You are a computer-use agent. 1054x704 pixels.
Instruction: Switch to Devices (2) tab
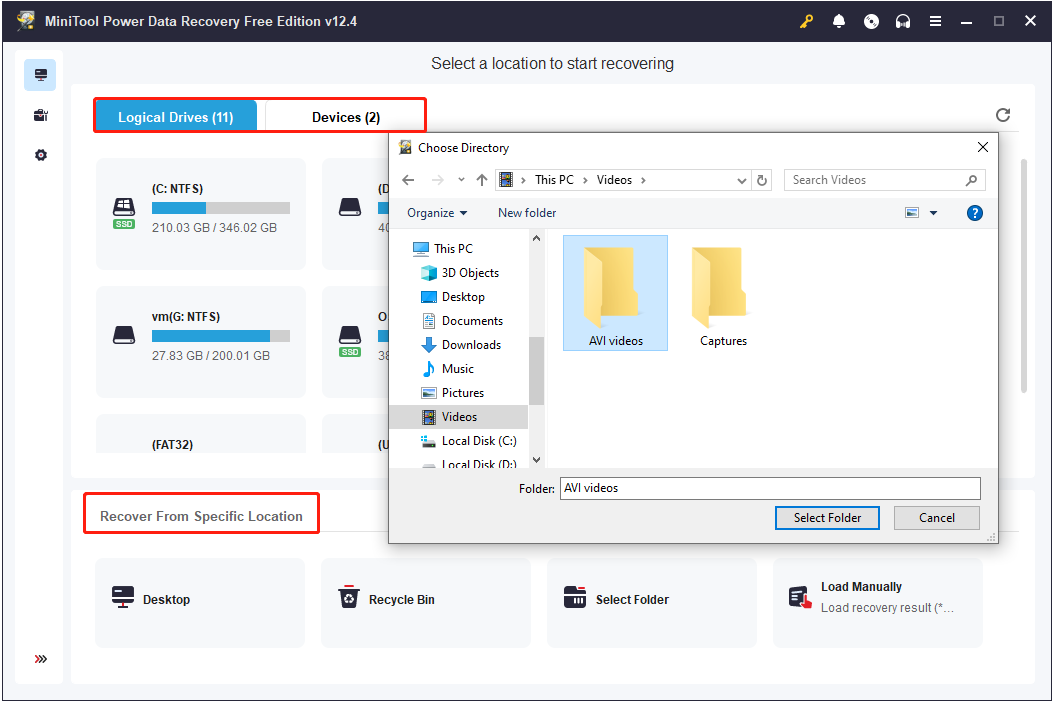346,117
